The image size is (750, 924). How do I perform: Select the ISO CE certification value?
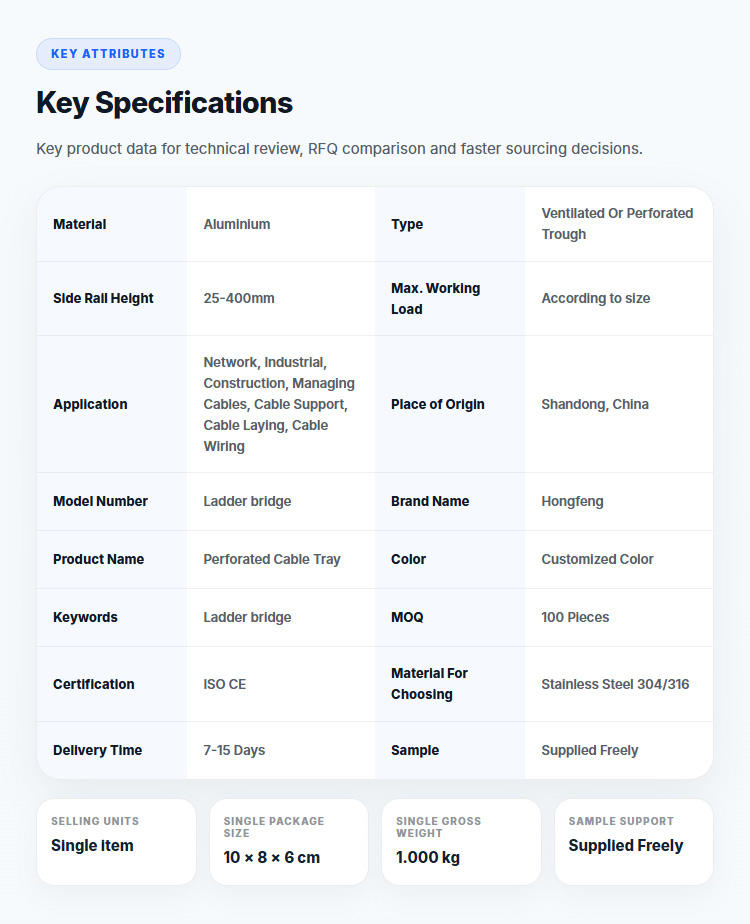coord(224,684)
